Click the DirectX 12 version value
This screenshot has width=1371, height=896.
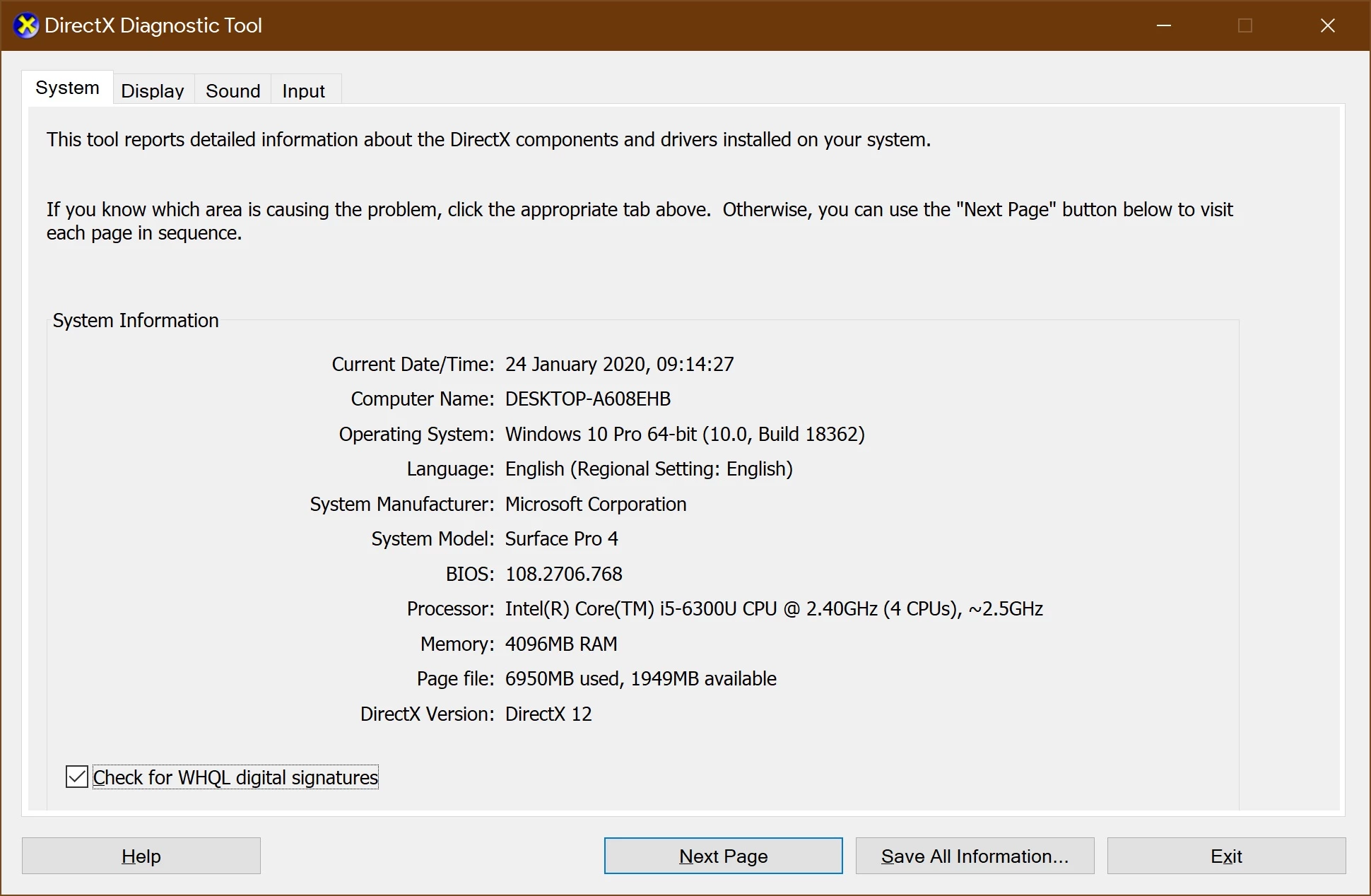(548, 714)
